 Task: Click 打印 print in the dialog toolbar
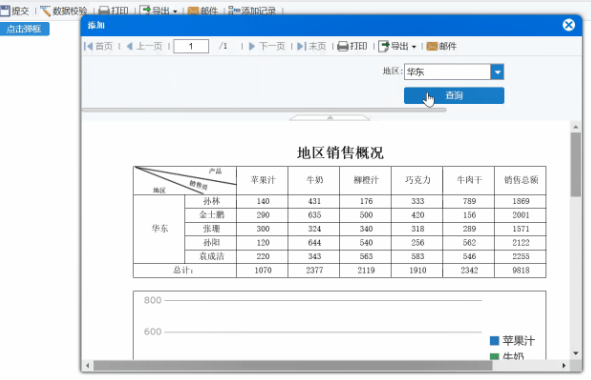(x=352, y=46)
